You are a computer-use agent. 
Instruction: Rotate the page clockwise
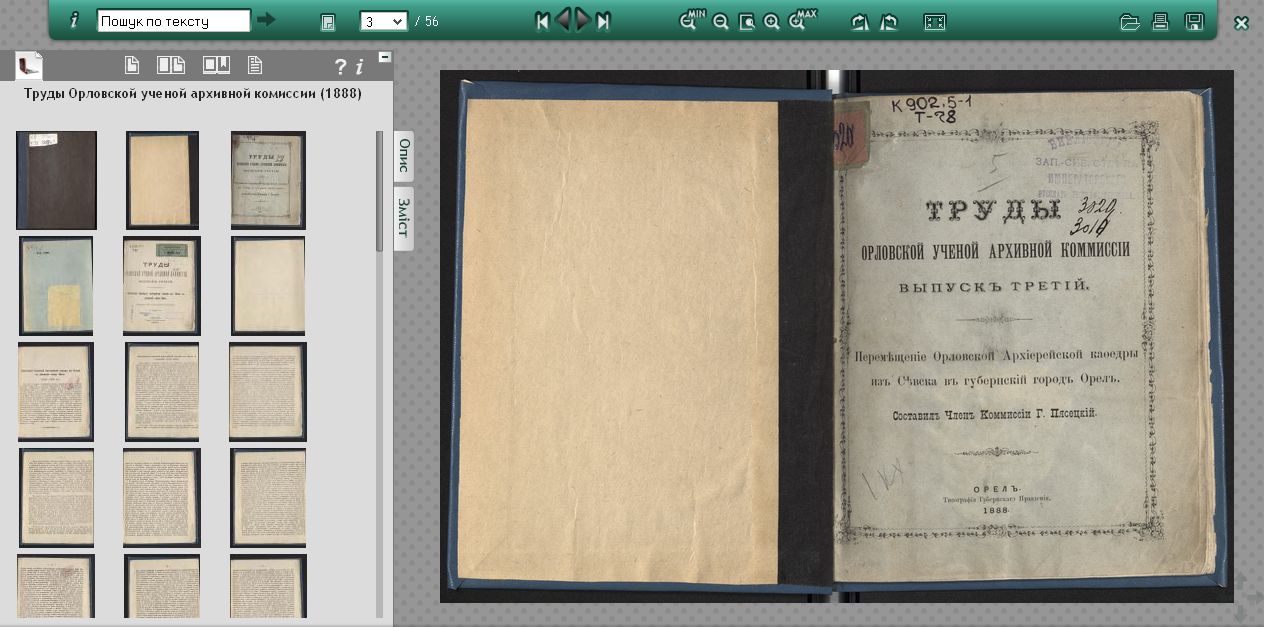859,22
